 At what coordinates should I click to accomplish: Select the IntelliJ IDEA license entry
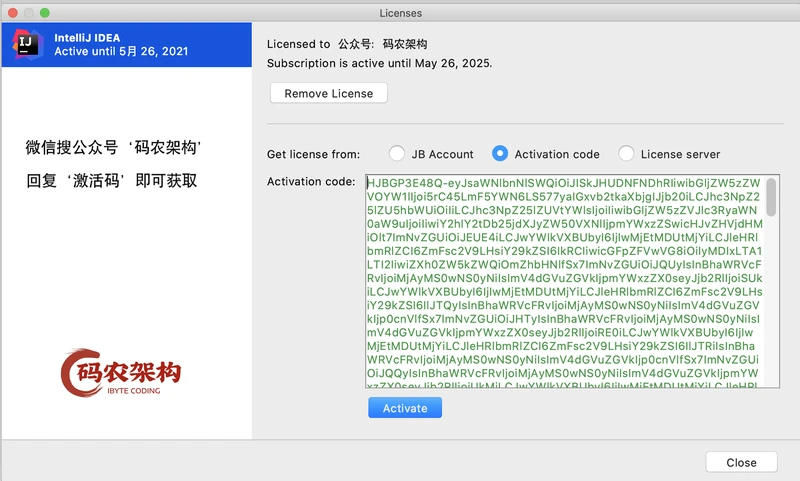click(x=126, y=44)
